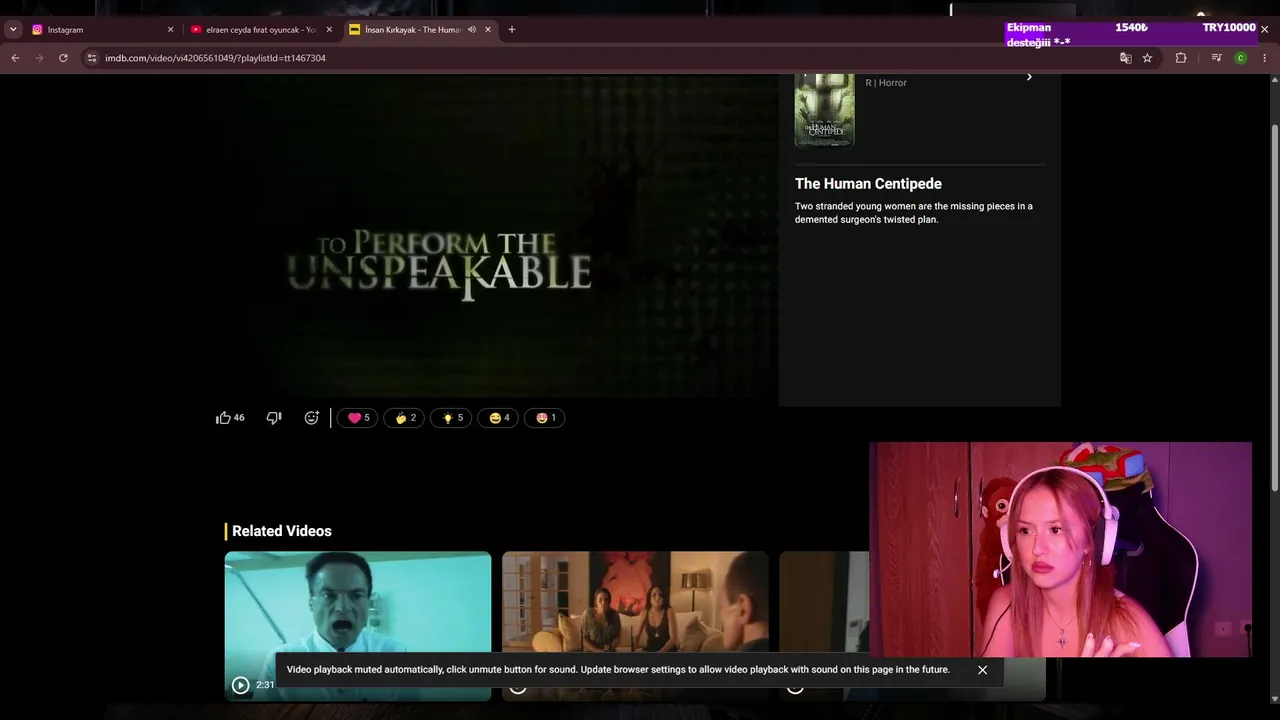Image resolution: width=1280 pixels, height=720 pixels.
Task: Close the YouTube tab
Action: 329,30
